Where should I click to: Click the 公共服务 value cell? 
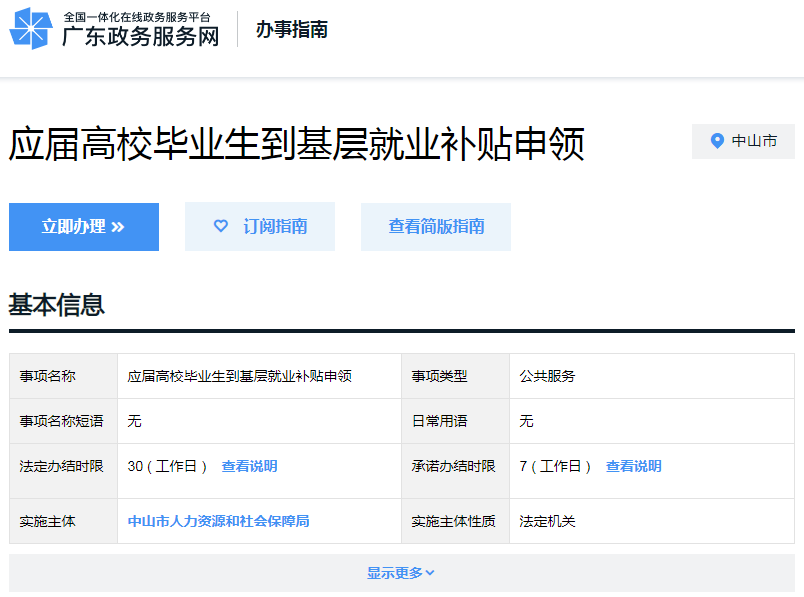(652, 376)
